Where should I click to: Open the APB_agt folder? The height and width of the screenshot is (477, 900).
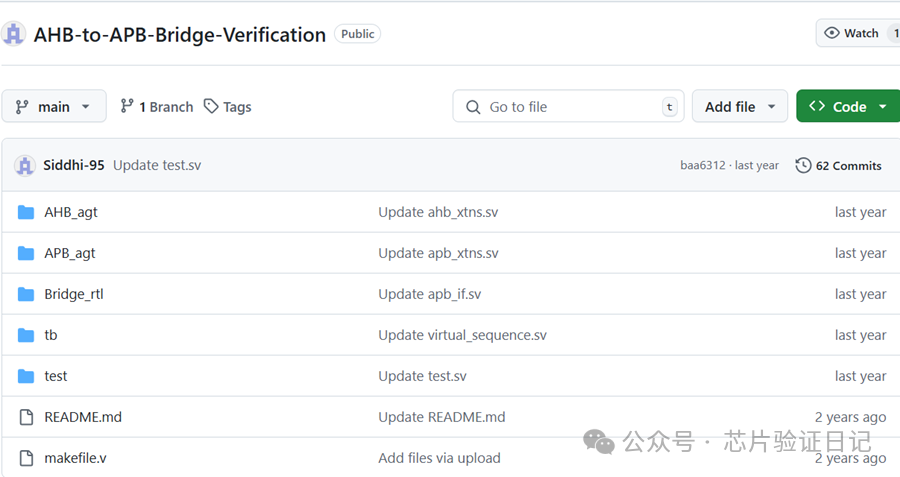(x=70, y=253)
